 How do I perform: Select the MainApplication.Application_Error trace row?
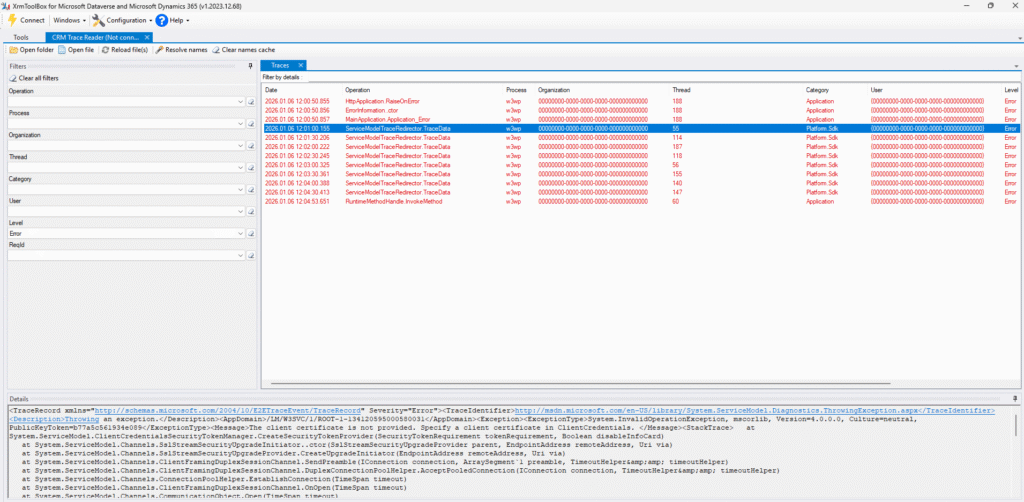[640, 119]
